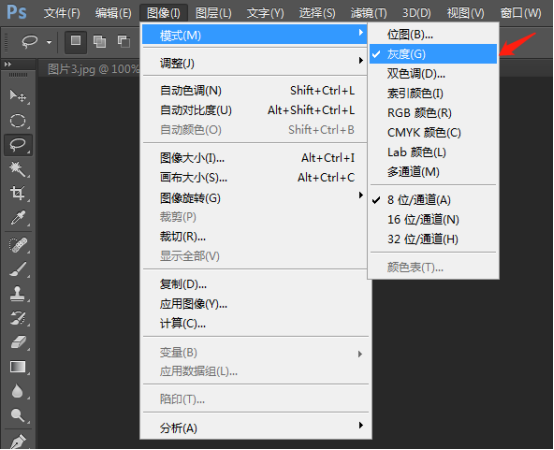Image resolution: width=554 pixels, height=450 pixels.
Task: Expand the toolbox double-arrow toggle
Action: click(8, 64)
